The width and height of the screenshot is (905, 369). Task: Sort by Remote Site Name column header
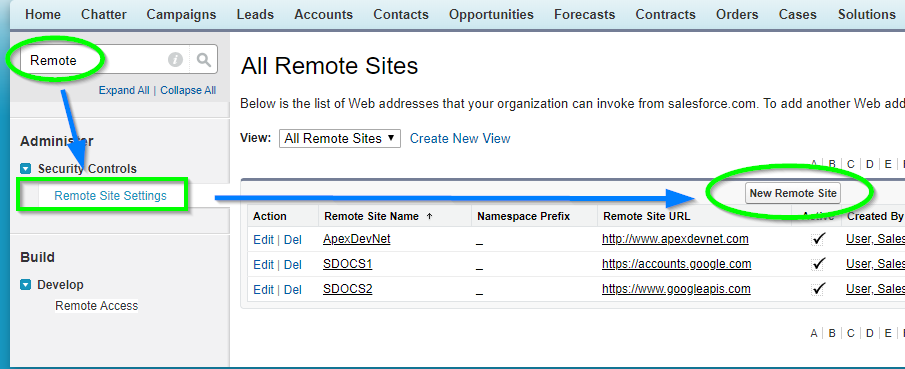372,217
